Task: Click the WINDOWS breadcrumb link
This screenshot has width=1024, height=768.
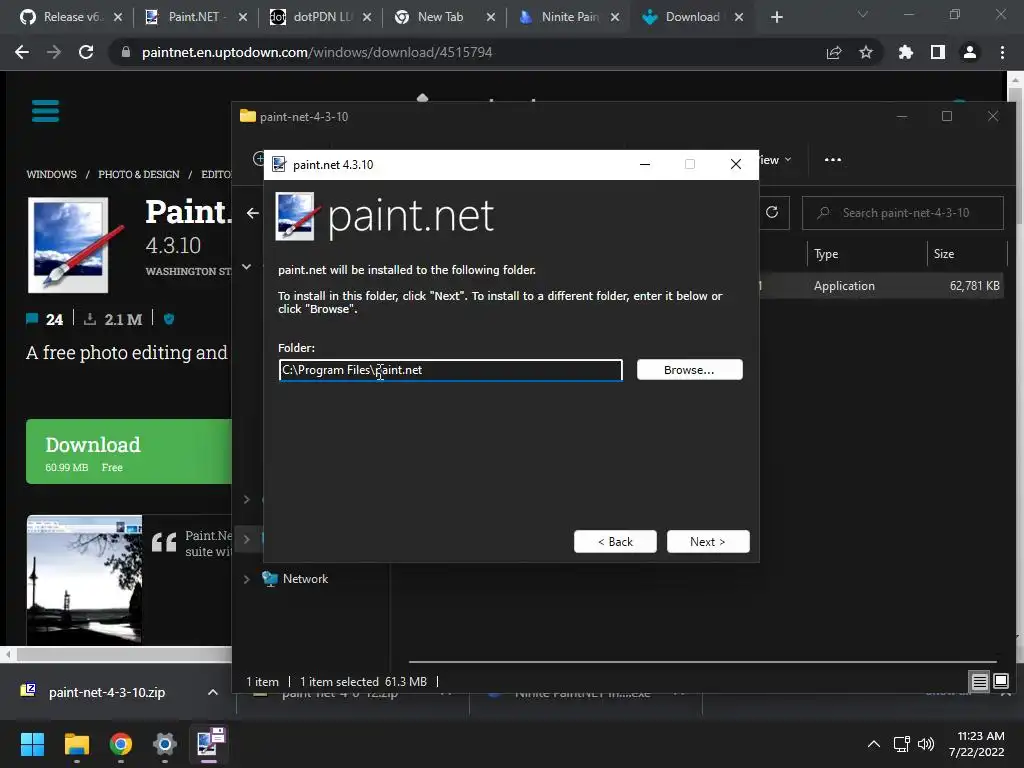Action: (x=52, y=174)
